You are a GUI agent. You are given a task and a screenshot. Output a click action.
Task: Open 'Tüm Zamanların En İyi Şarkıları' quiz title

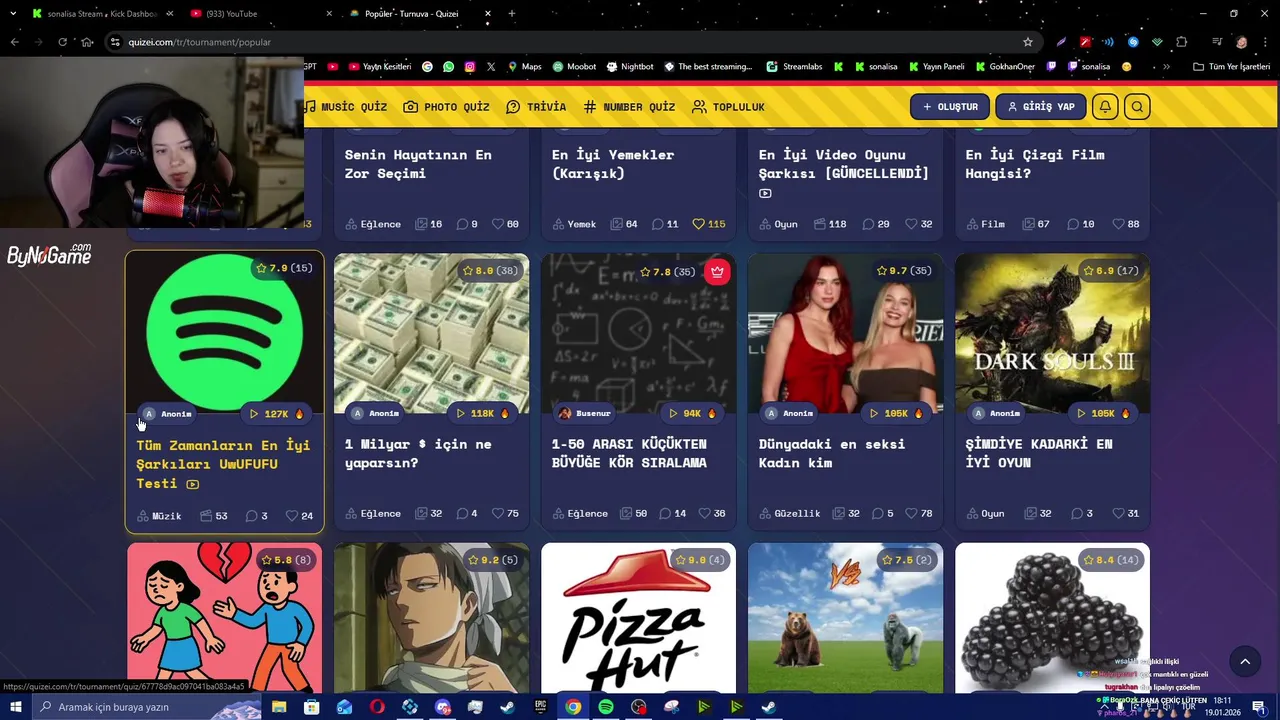(223, 464)
